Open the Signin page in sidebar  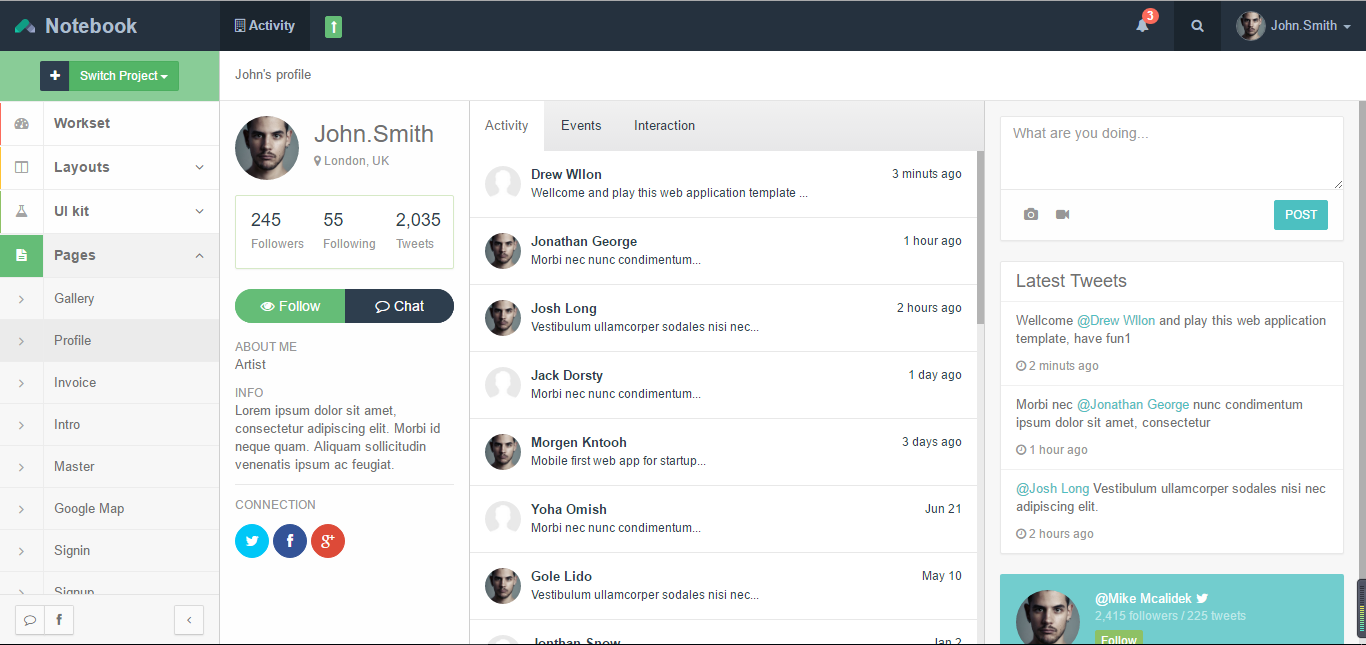click(x=110, y=550)
